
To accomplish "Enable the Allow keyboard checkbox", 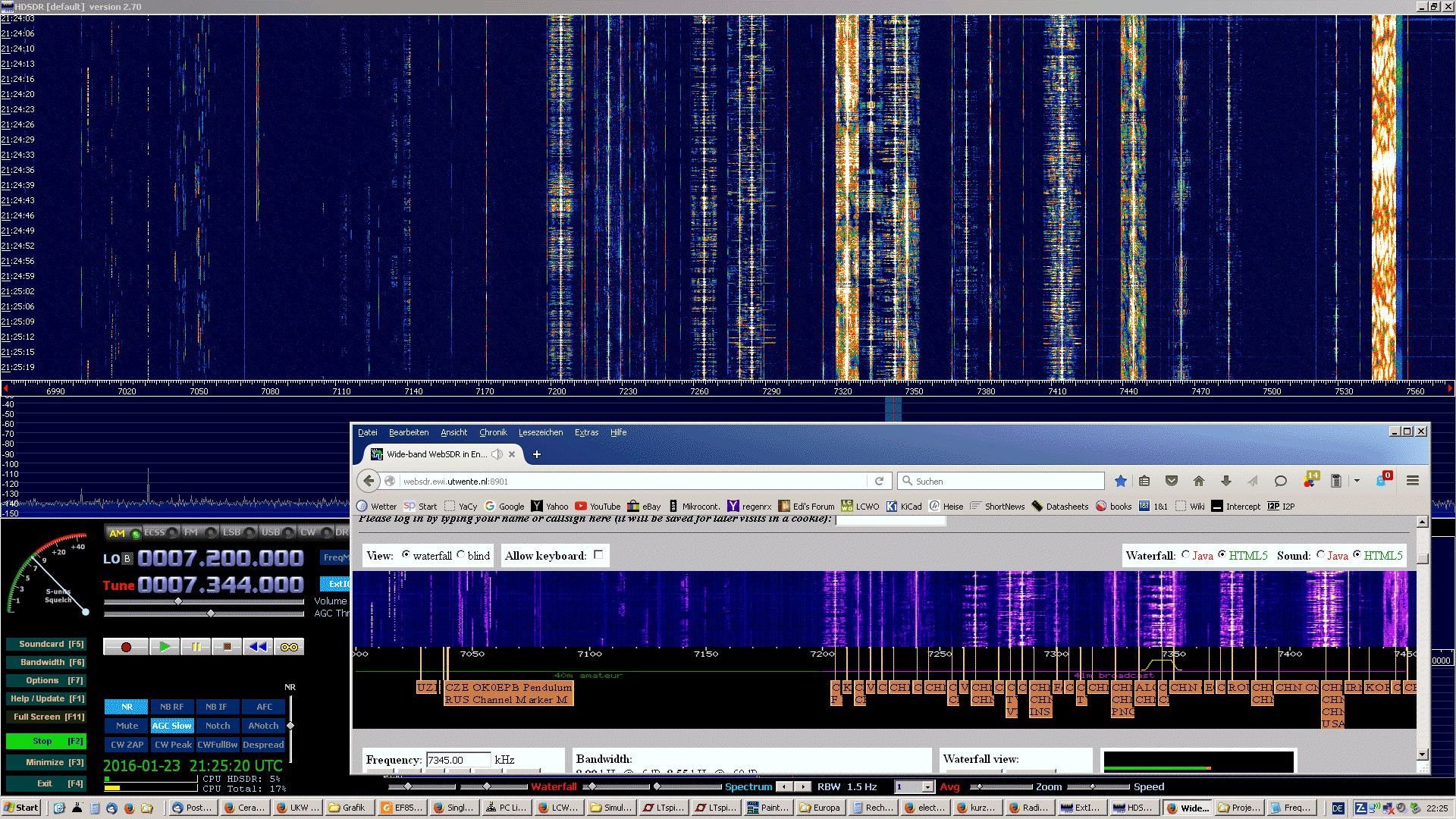I will tap(598, 555).
